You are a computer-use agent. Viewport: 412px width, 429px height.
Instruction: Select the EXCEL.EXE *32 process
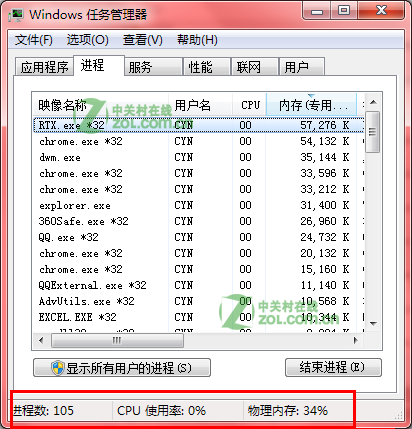199,317
